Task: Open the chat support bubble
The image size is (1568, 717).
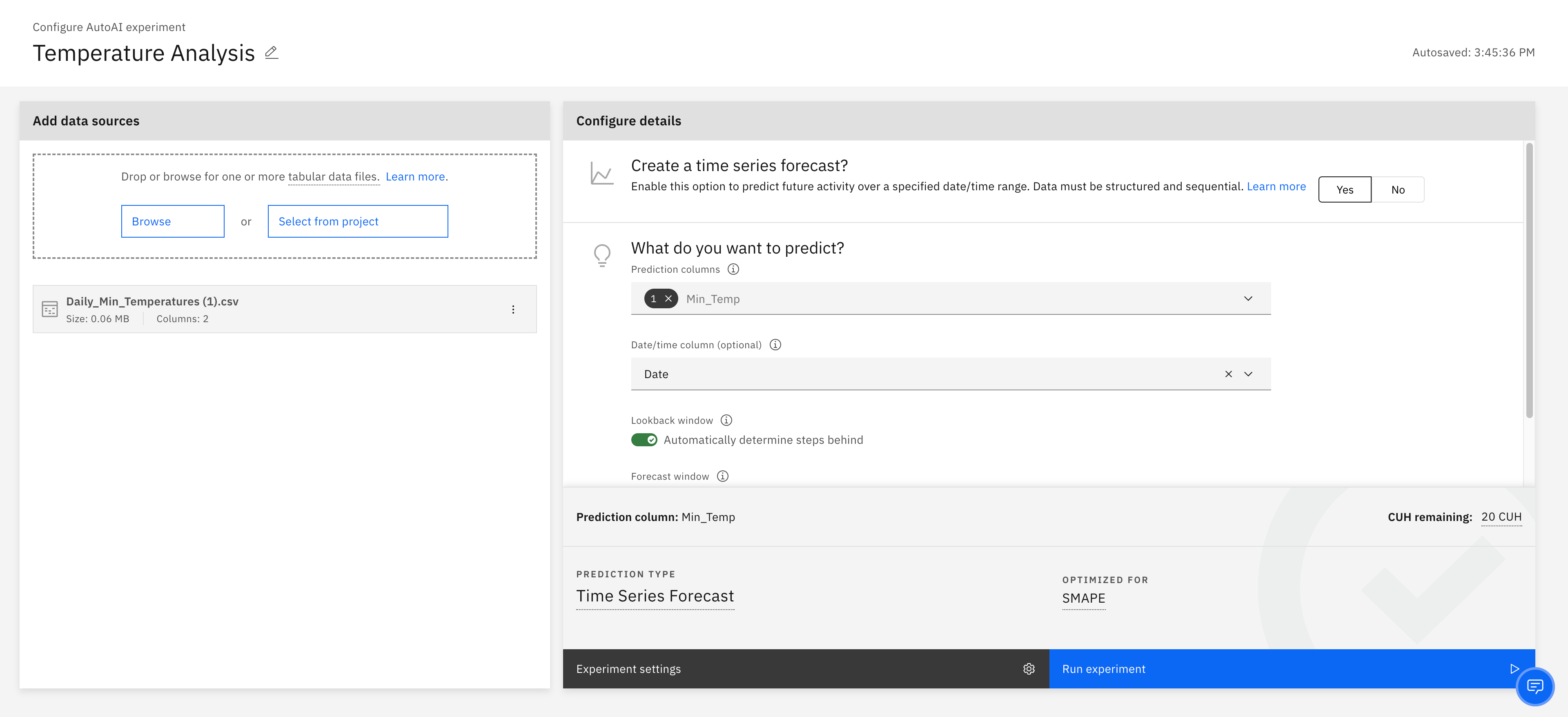Action: 1535,686
